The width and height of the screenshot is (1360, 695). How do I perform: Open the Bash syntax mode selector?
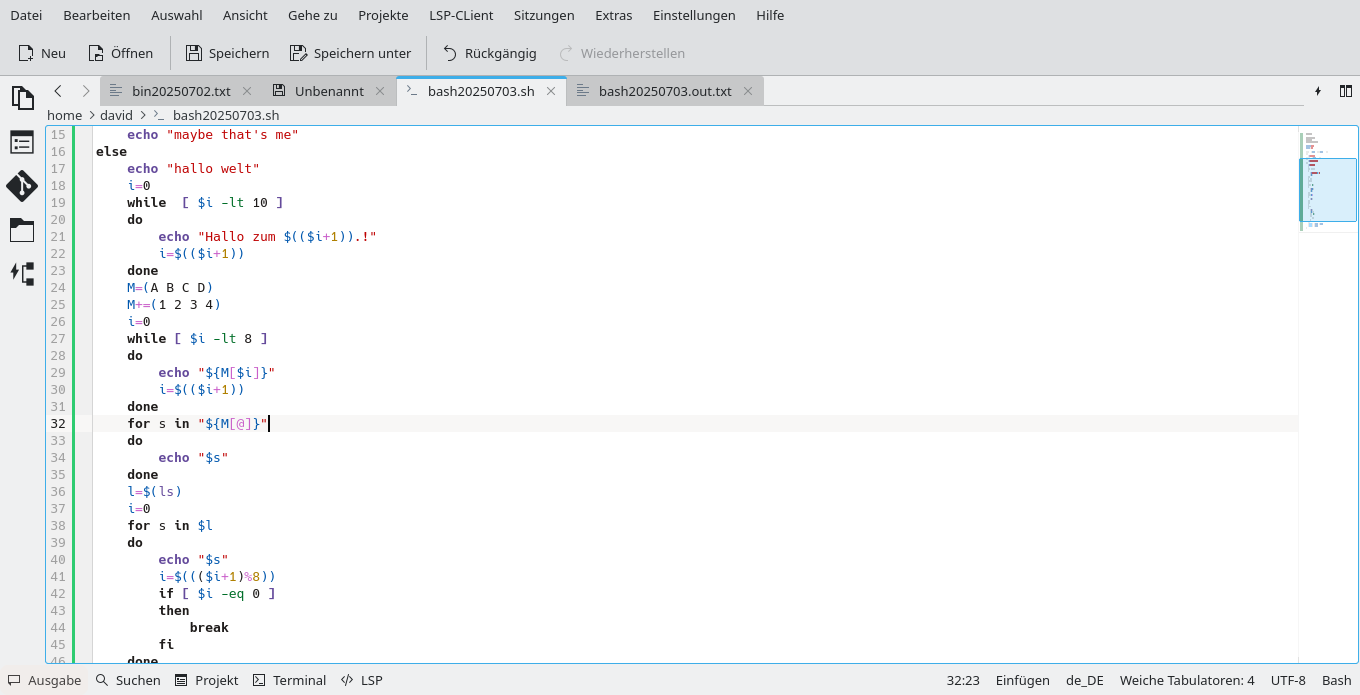(1336, 680)
